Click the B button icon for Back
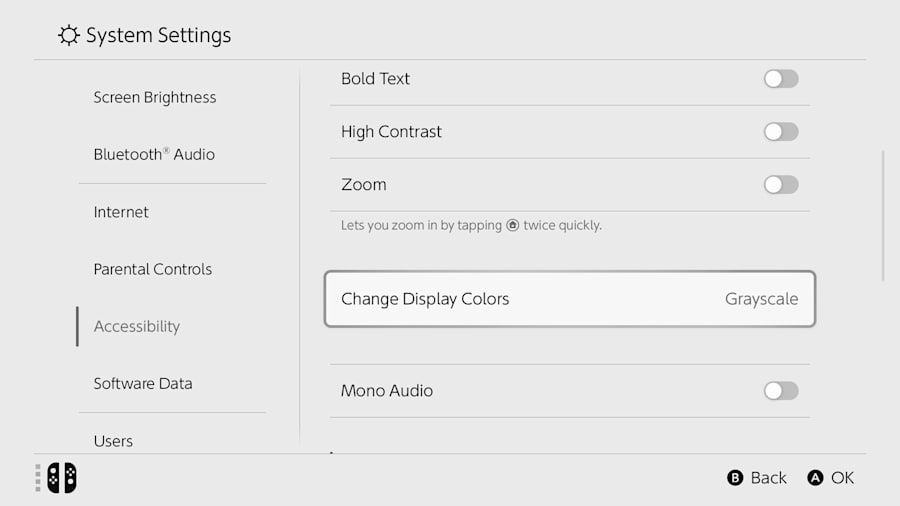This screenshot has height=506, width=900. tap(735, 478)
